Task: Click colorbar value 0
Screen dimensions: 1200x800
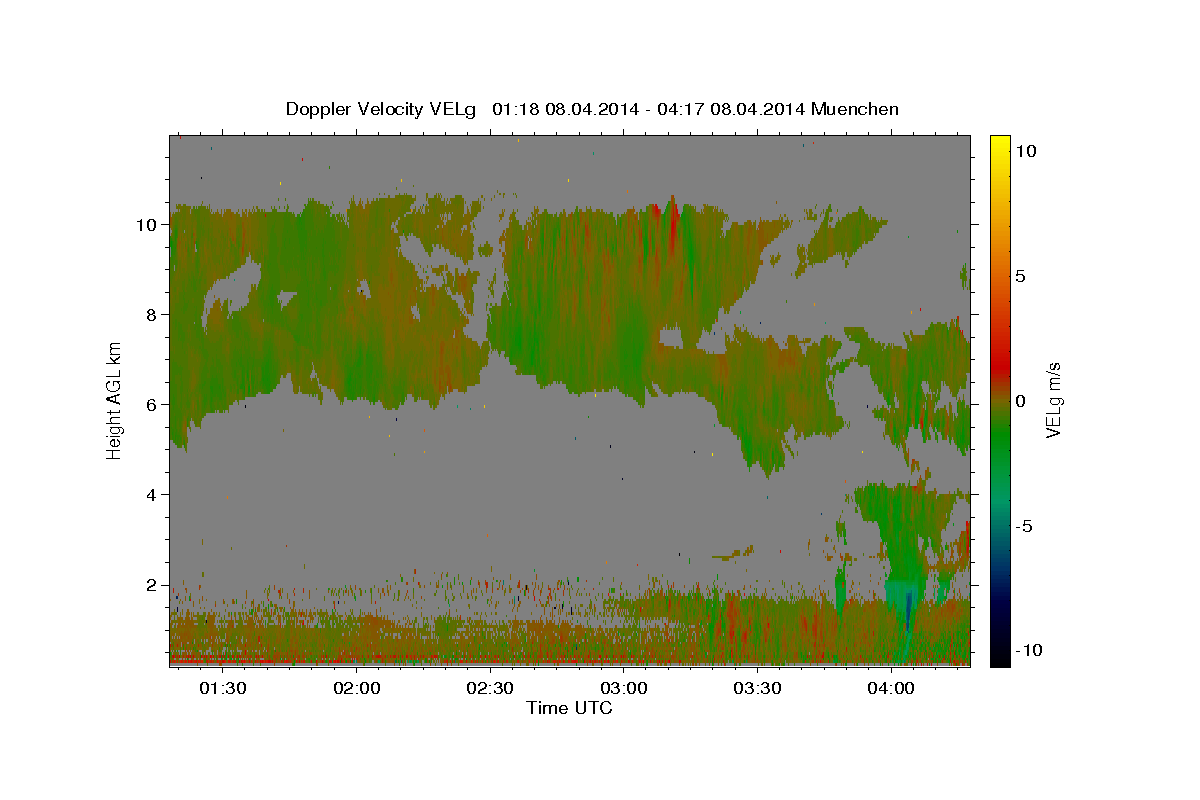Action: (1021, 401)
